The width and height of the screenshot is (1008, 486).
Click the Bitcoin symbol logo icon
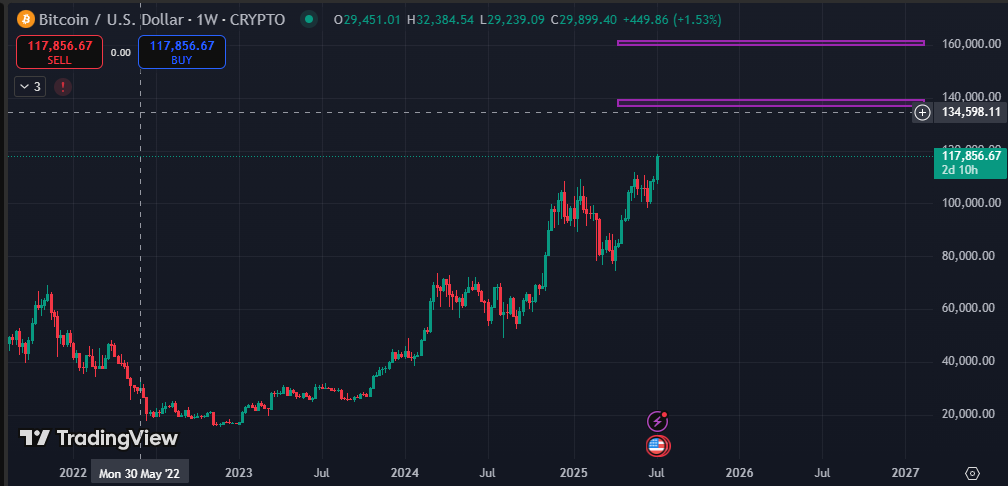[26, 19]
